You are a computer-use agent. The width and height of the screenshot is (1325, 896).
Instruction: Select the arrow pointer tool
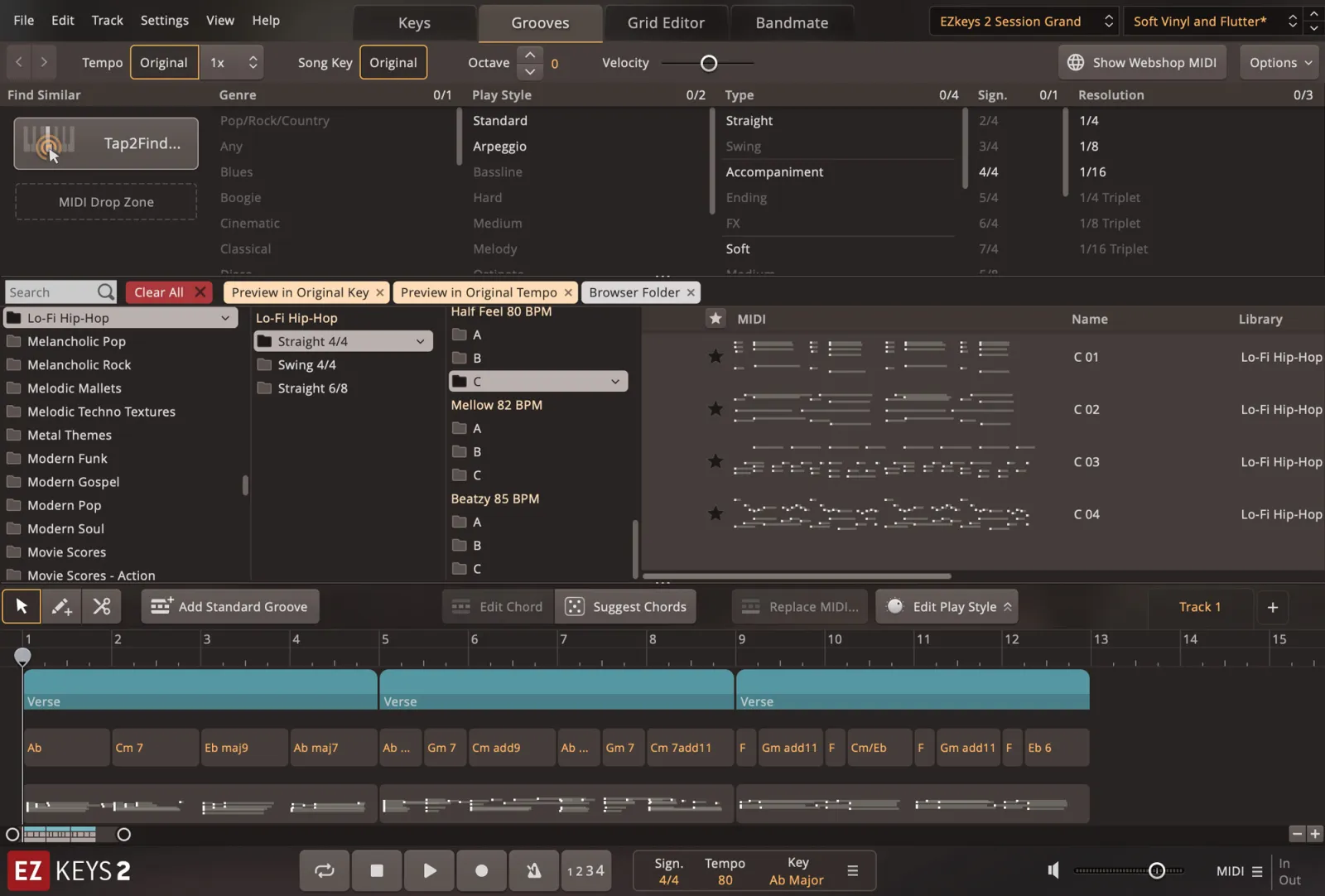click(x=22, y=607)
